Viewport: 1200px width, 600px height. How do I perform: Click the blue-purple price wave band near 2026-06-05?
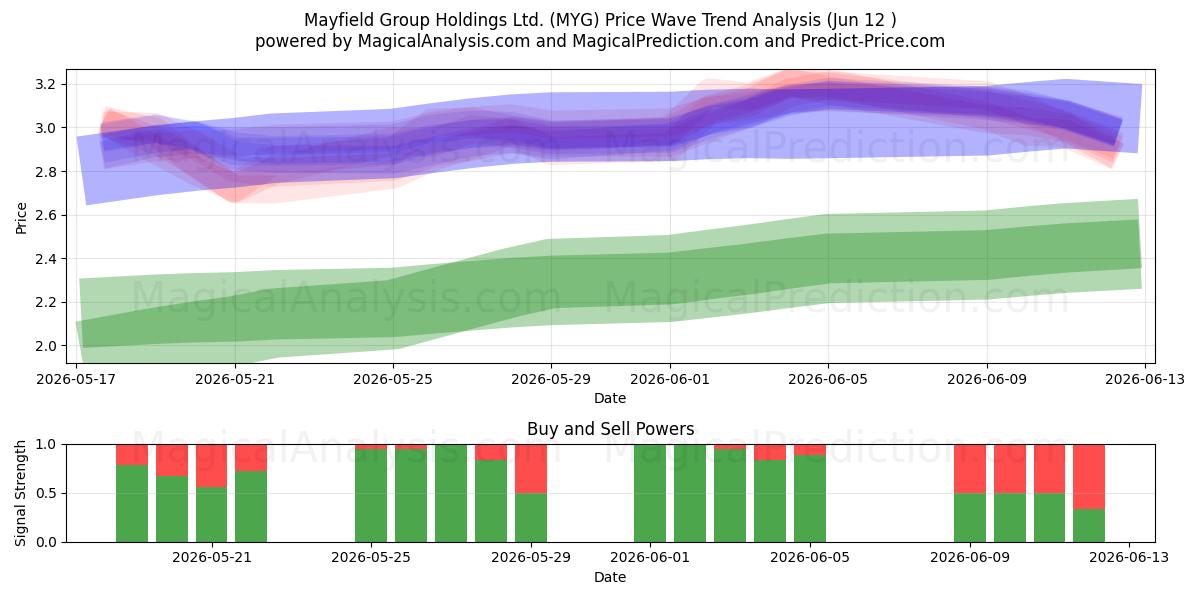(827, 98)
